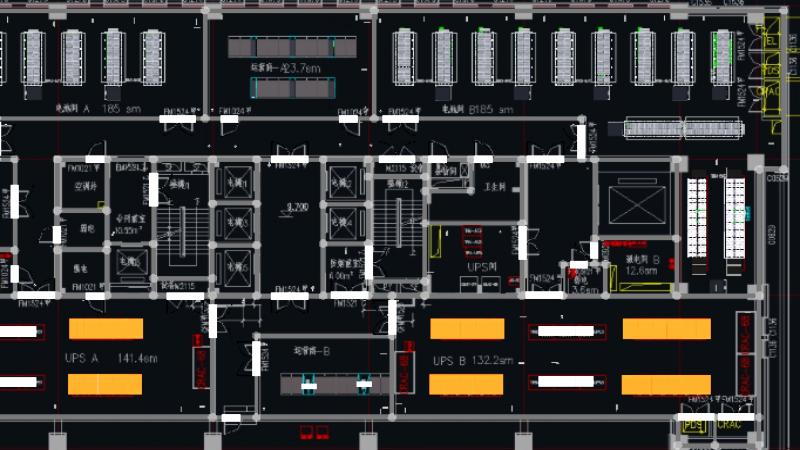This screenshot has height=450, width=800.
Task: Select upper orange block in UPS A room
Action: coord(105,329)
